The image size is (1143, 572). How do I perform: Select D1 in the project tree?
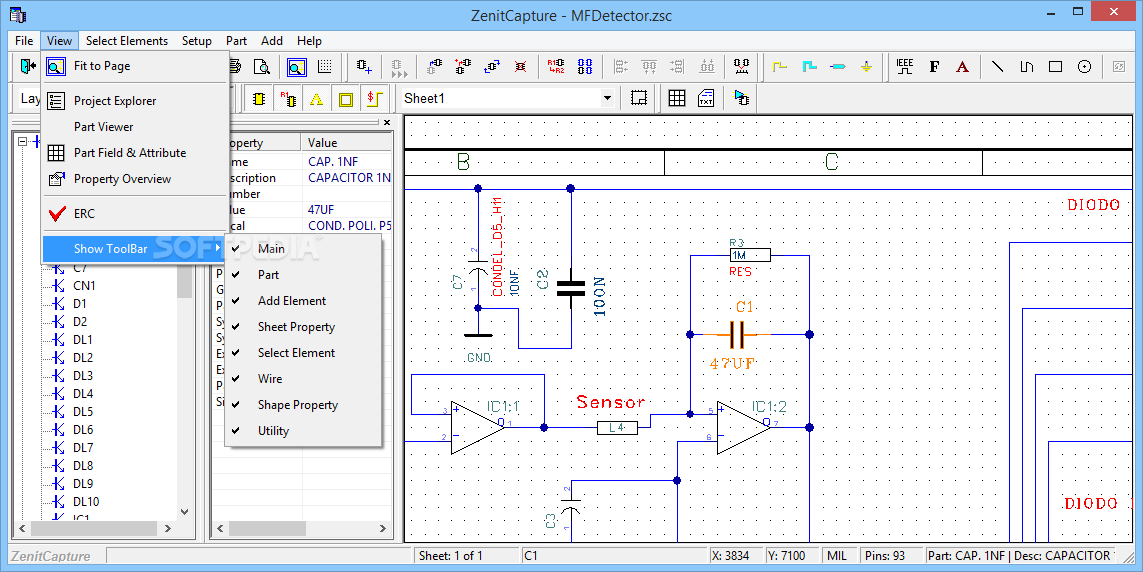[x=79, y=304]
